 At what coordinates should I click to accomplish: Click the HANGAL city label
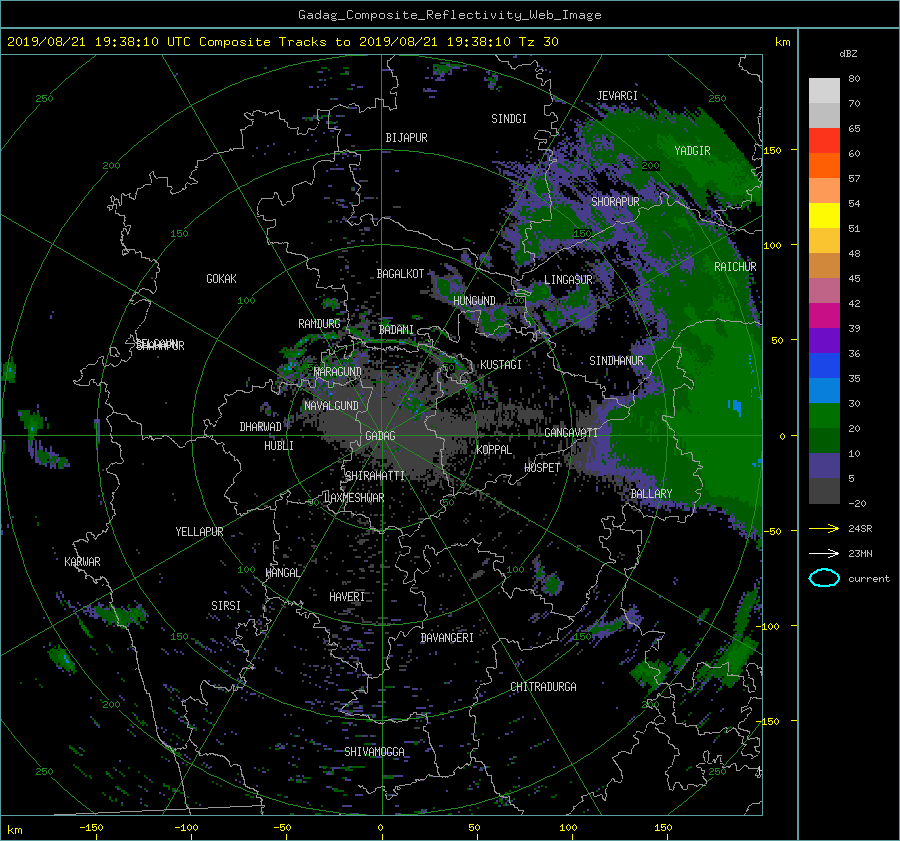tap(283, 573)
